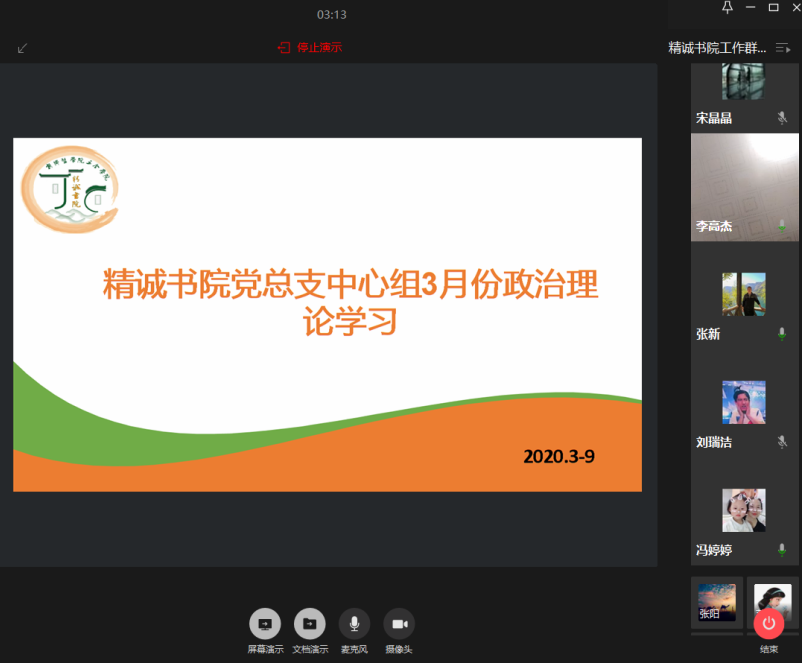The width and height of the screenshot is (802, 663).
Task: Click the green mic icon beside 张新
Action: click(782, 334)
